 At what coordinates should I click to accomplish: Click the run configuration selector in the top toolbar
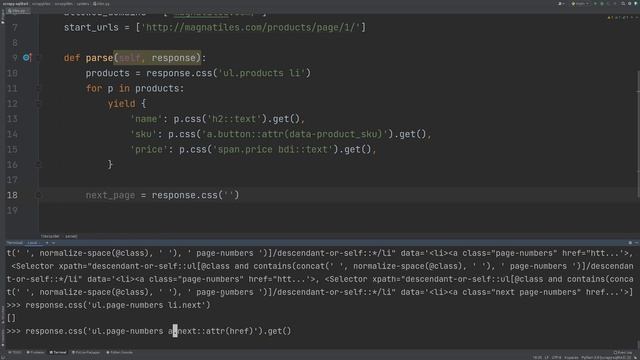[x=579, y=4]
